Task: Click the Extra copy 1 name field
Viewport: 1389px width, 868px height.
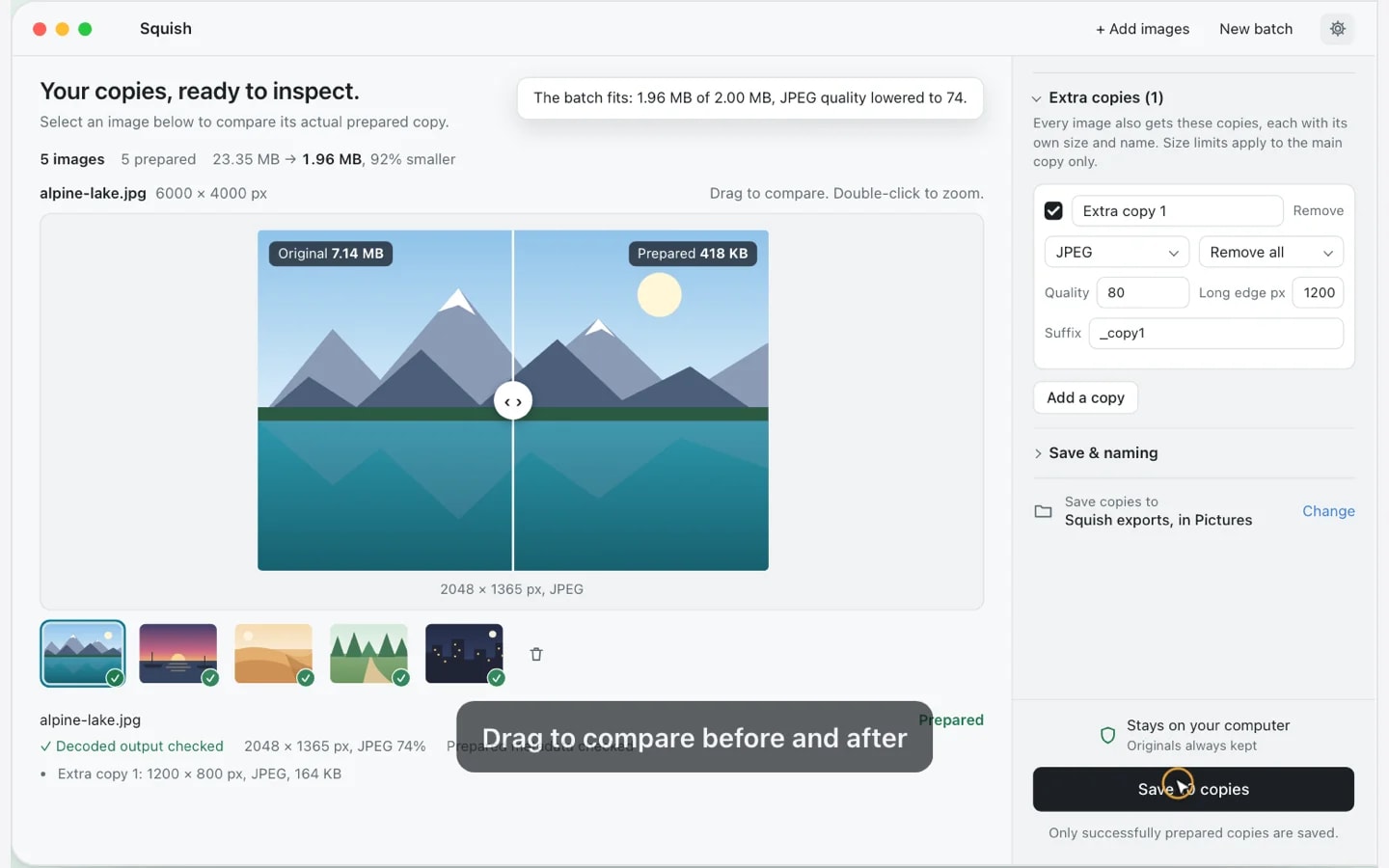Action: click(x=1177, y=210)
